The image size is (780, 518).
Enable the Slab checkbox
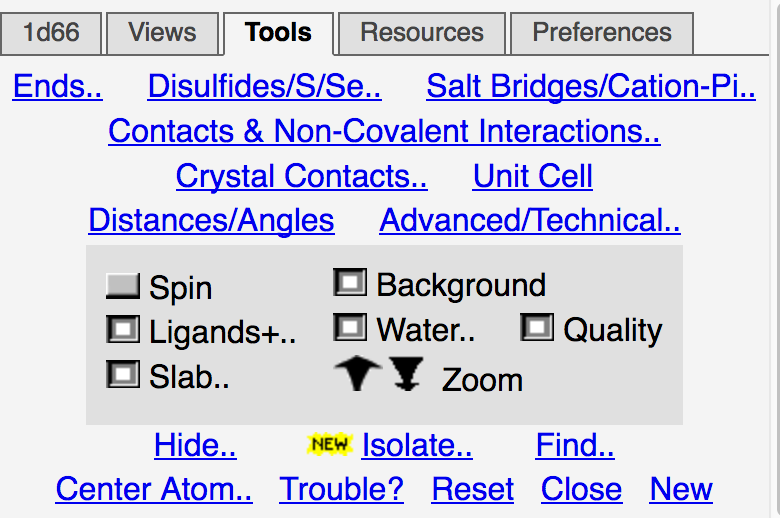(123, 374)
